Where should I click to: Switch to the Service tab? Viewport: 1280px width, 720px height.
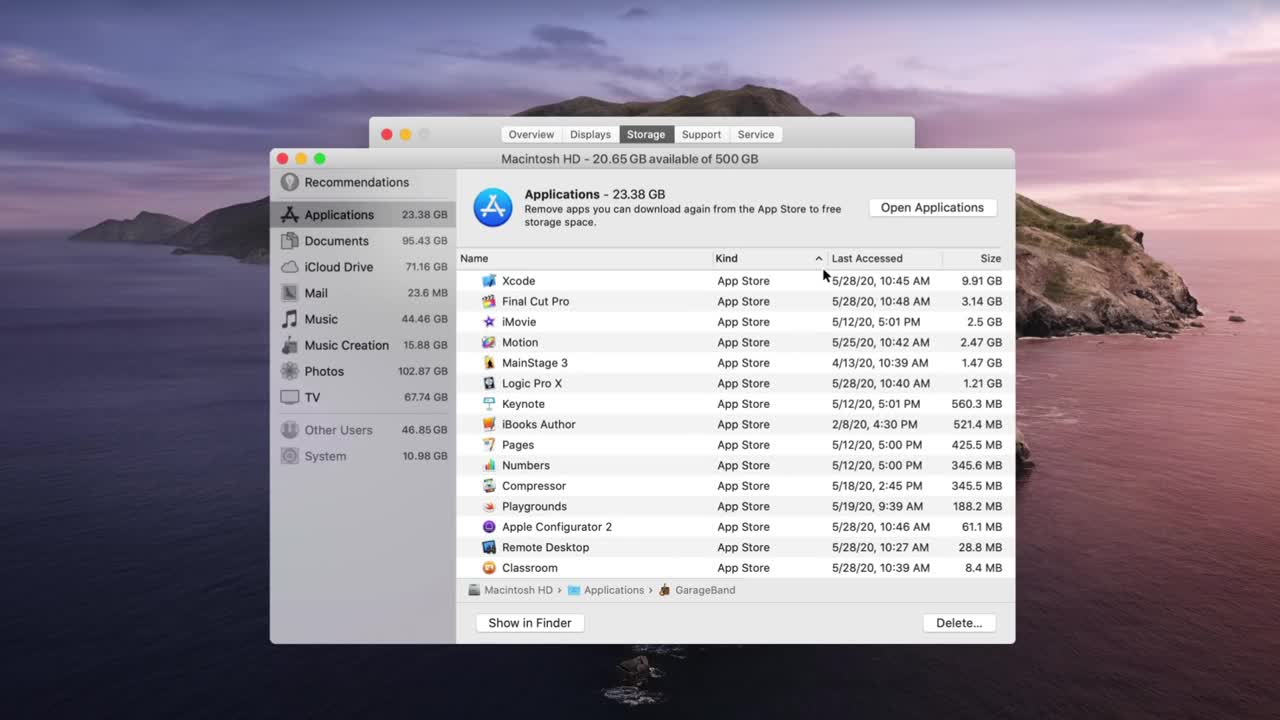tap(756, 134)
